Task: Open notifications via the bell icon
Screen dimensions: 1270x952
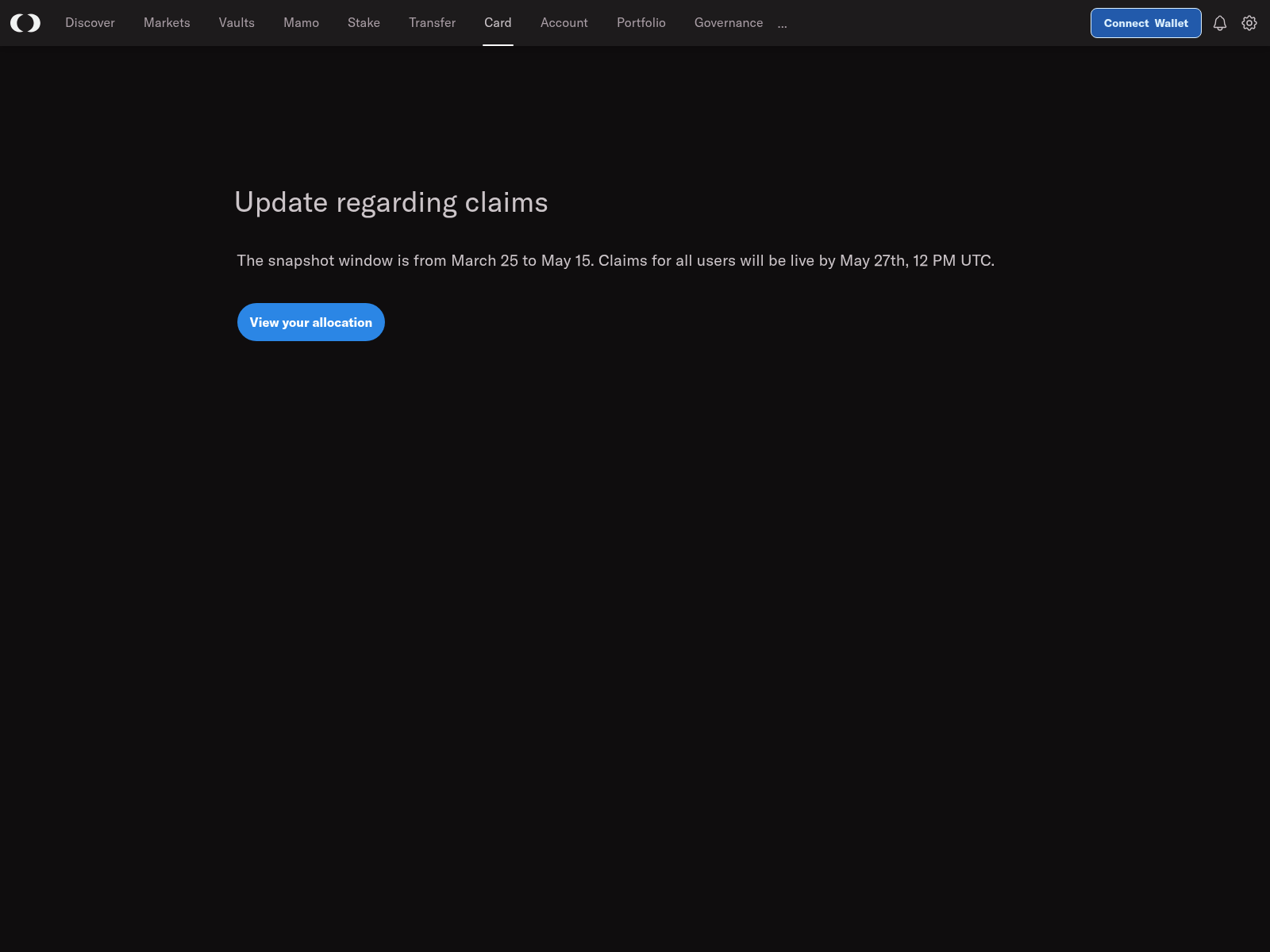Action: pyautogui.click(x=1220, y=23)
